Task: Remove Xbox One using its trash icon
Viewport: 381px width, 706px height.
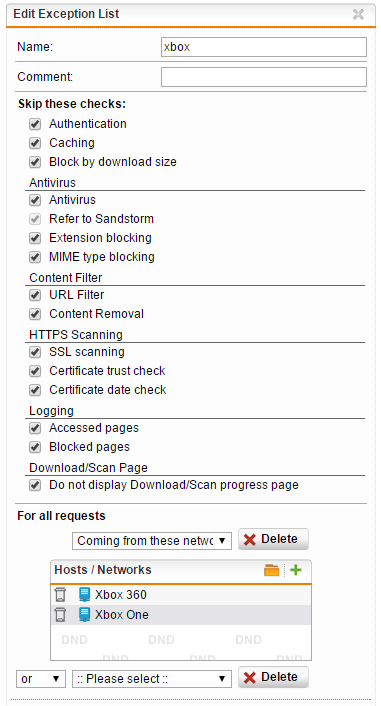Action: (60, 615)
